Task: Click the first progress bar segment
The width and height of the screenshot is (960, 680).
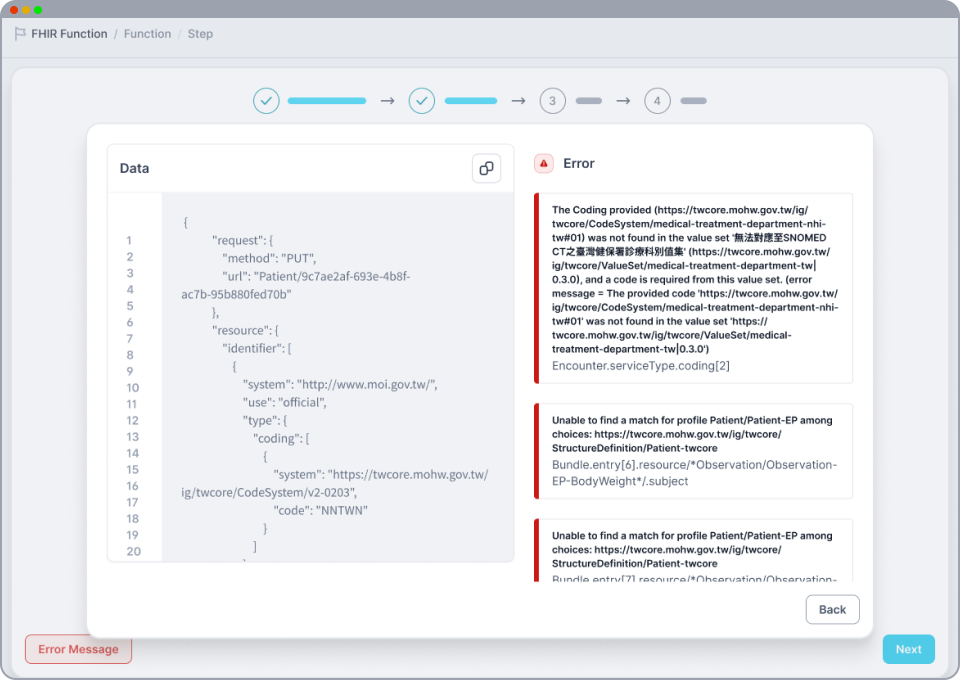Action: pos(326,101)
